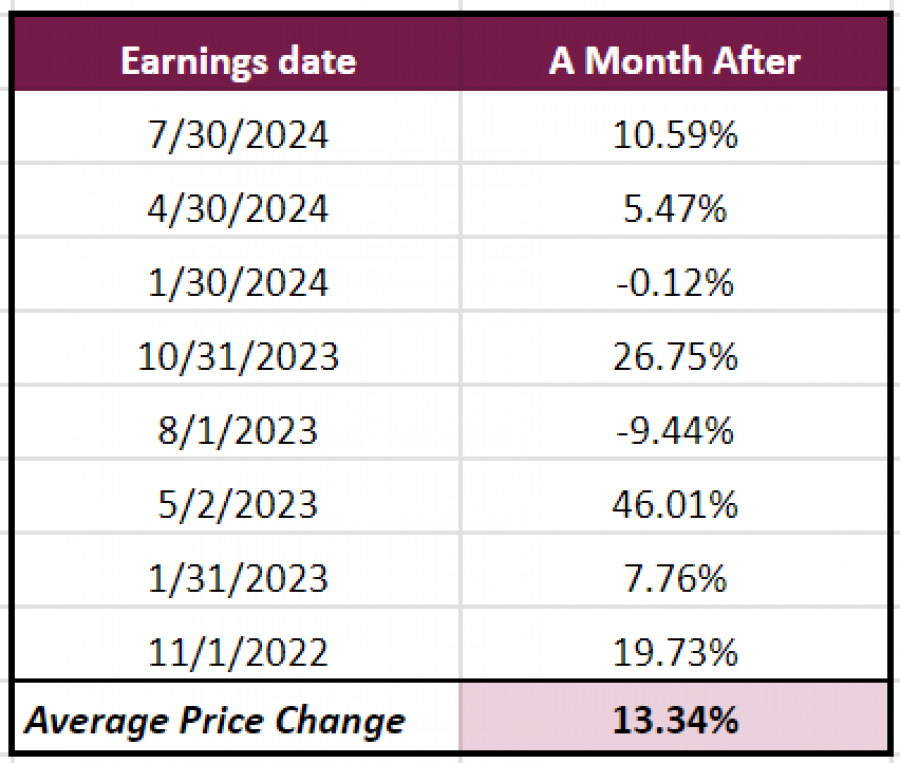Select the 7/30/2024 date cell
Screen dimensions: 900x763
click(x=238, y=135)
